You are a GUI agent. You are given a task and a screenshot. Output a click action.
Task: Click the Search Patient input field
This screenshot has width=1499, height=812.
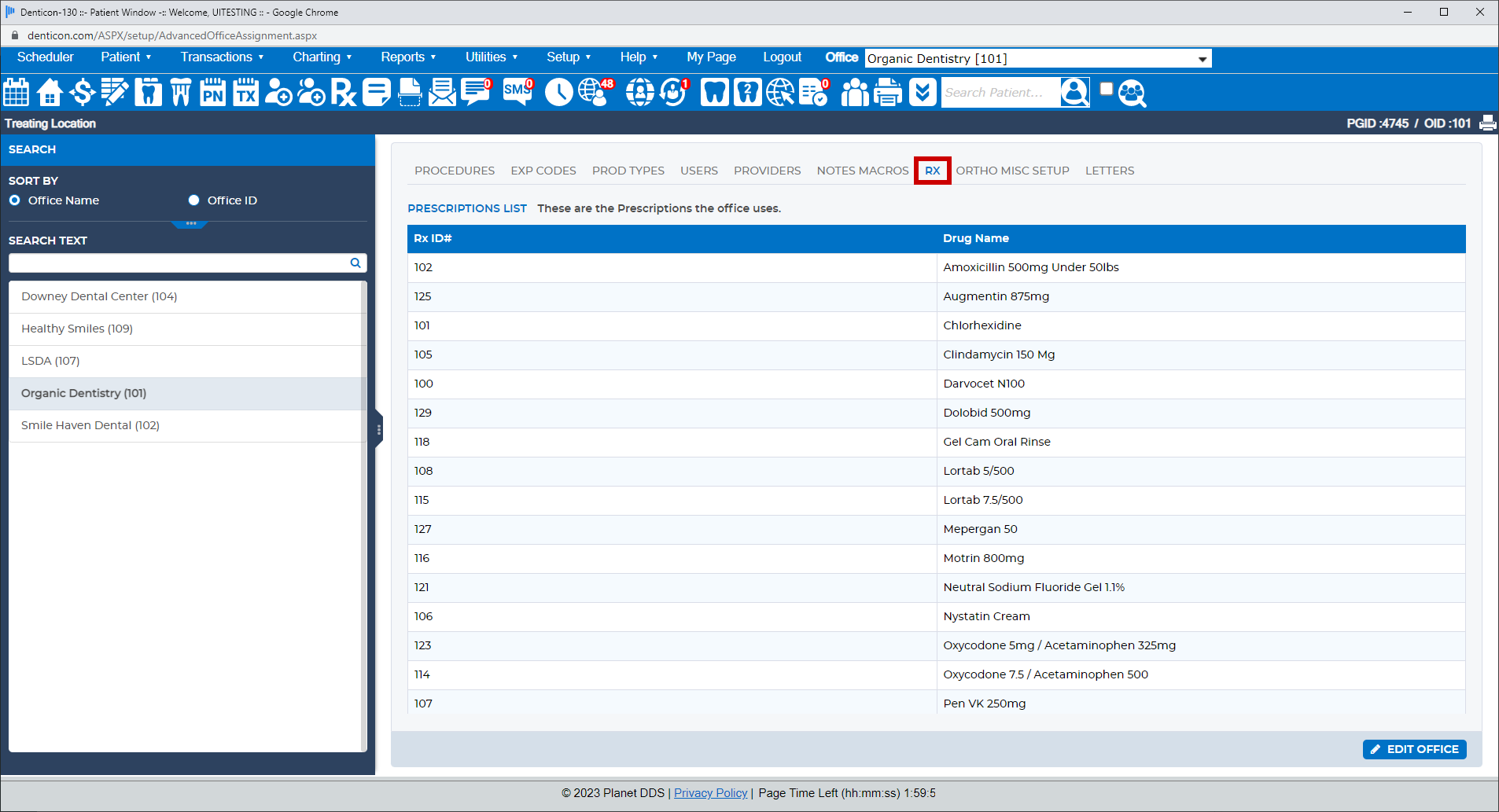coord(1000,93)
